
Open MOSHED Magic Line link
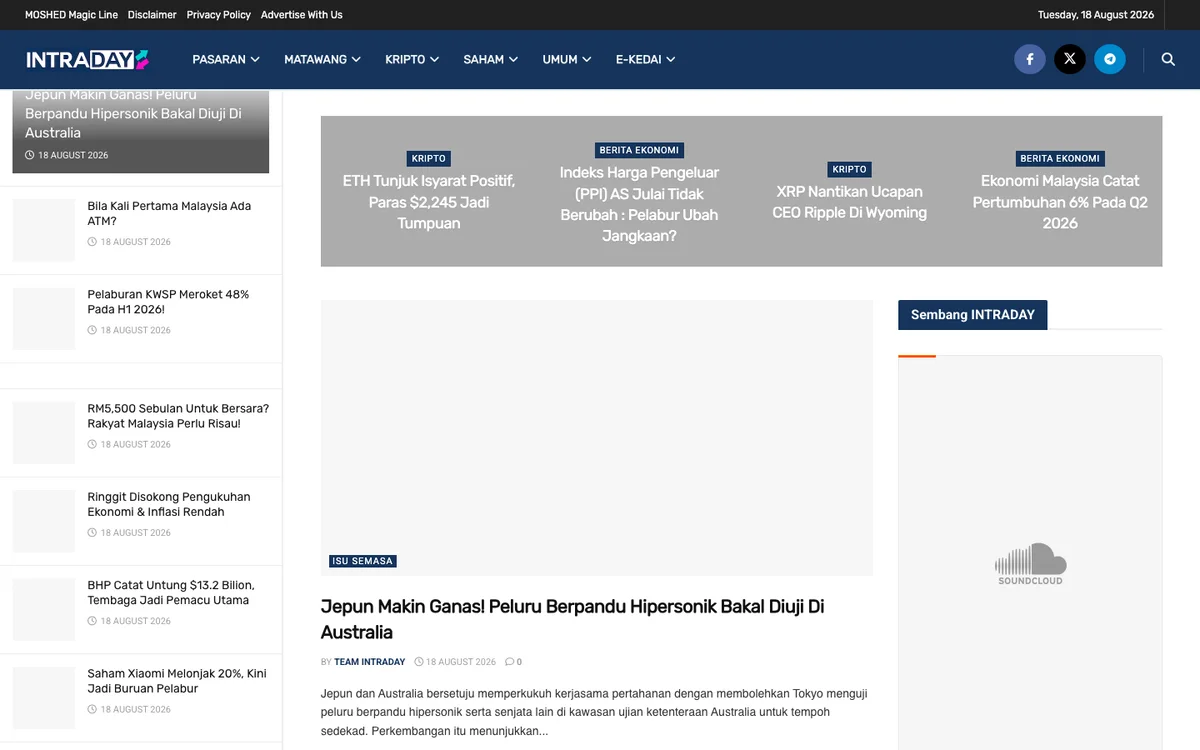[71, 15]
